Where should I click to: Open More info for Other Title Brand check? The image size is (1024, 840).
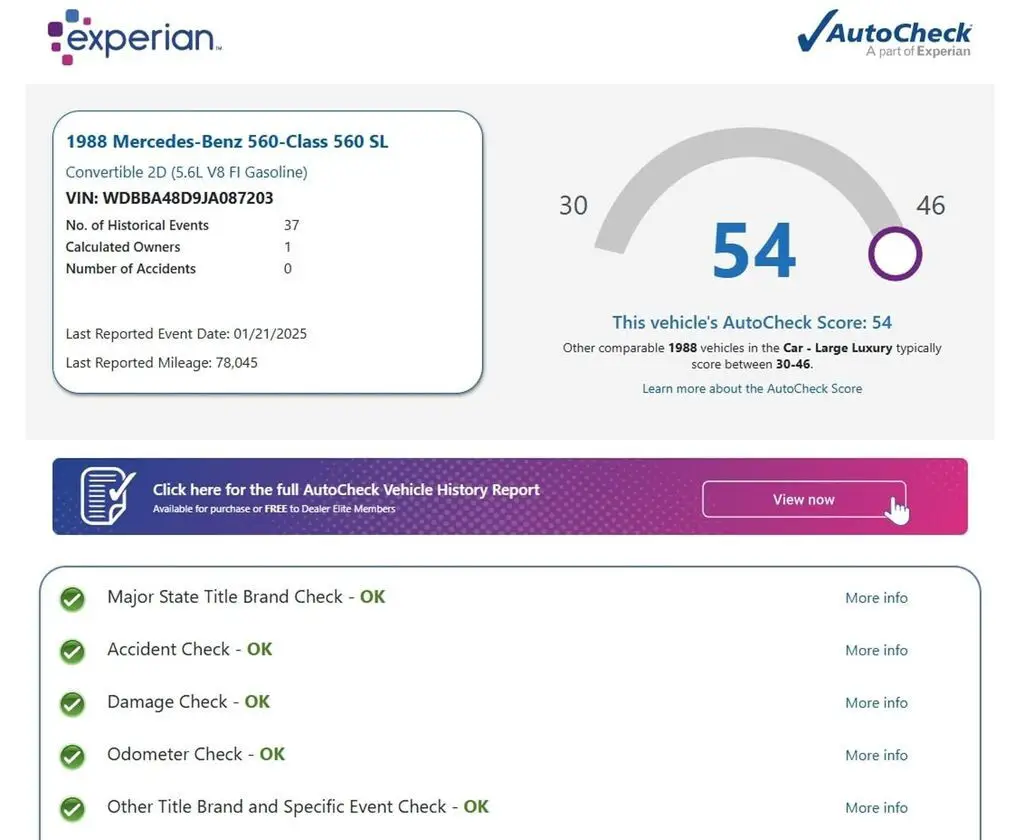click(876, 808)
